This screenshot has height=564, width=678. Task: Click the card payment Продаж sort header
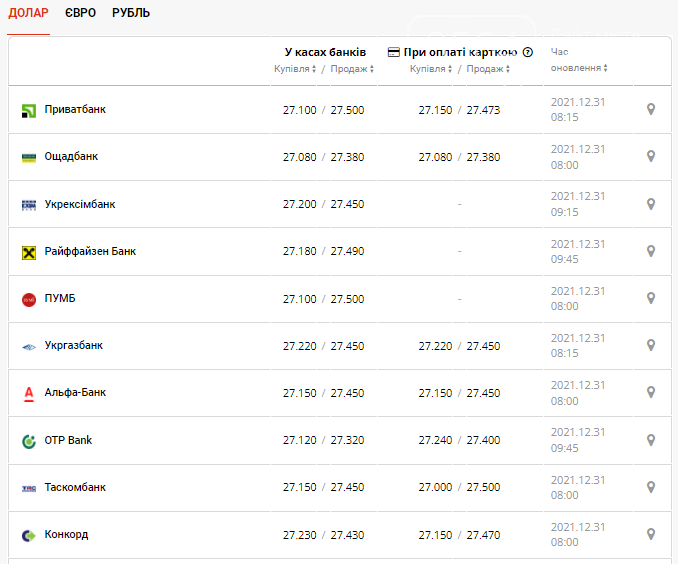(488, 69)
